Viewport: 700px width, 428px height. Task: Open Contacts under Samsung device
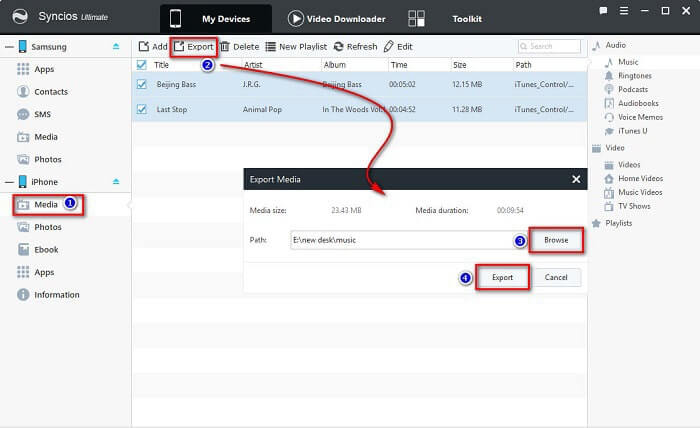50,91
